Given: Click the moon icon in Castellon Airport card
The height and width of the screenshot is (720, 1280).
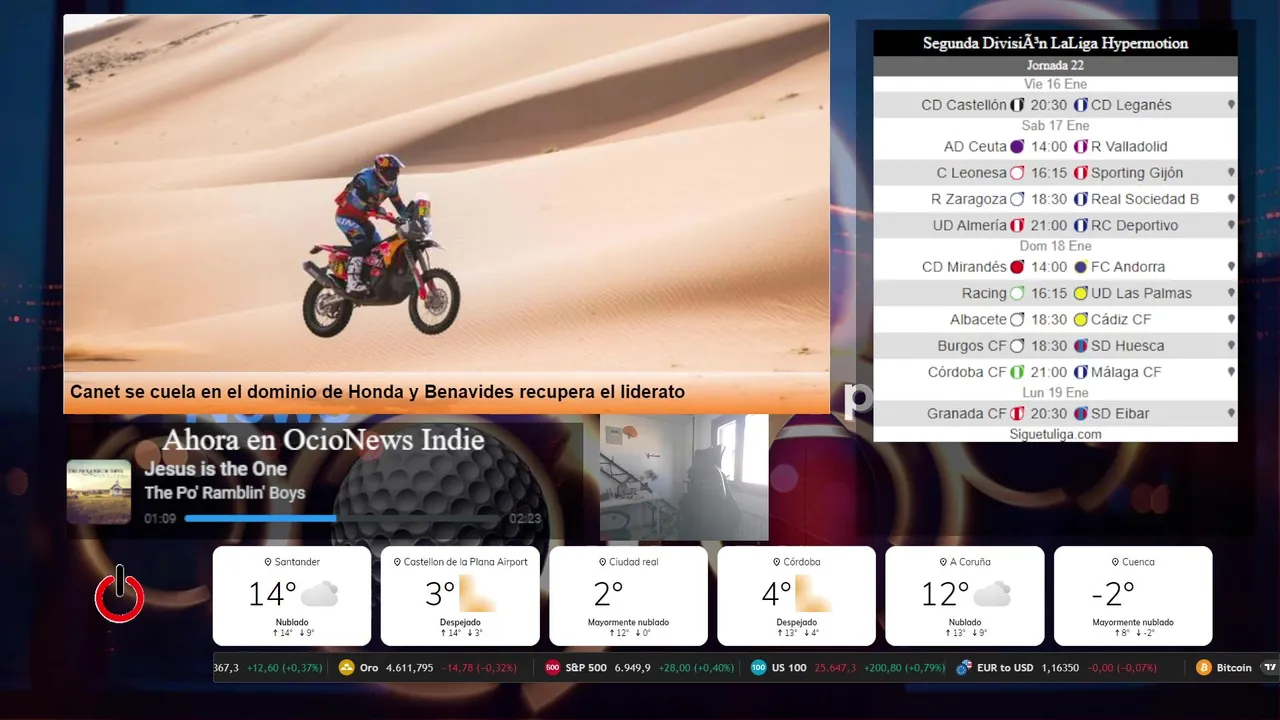Looking at the screenshot, I should [x=476, y=594].
